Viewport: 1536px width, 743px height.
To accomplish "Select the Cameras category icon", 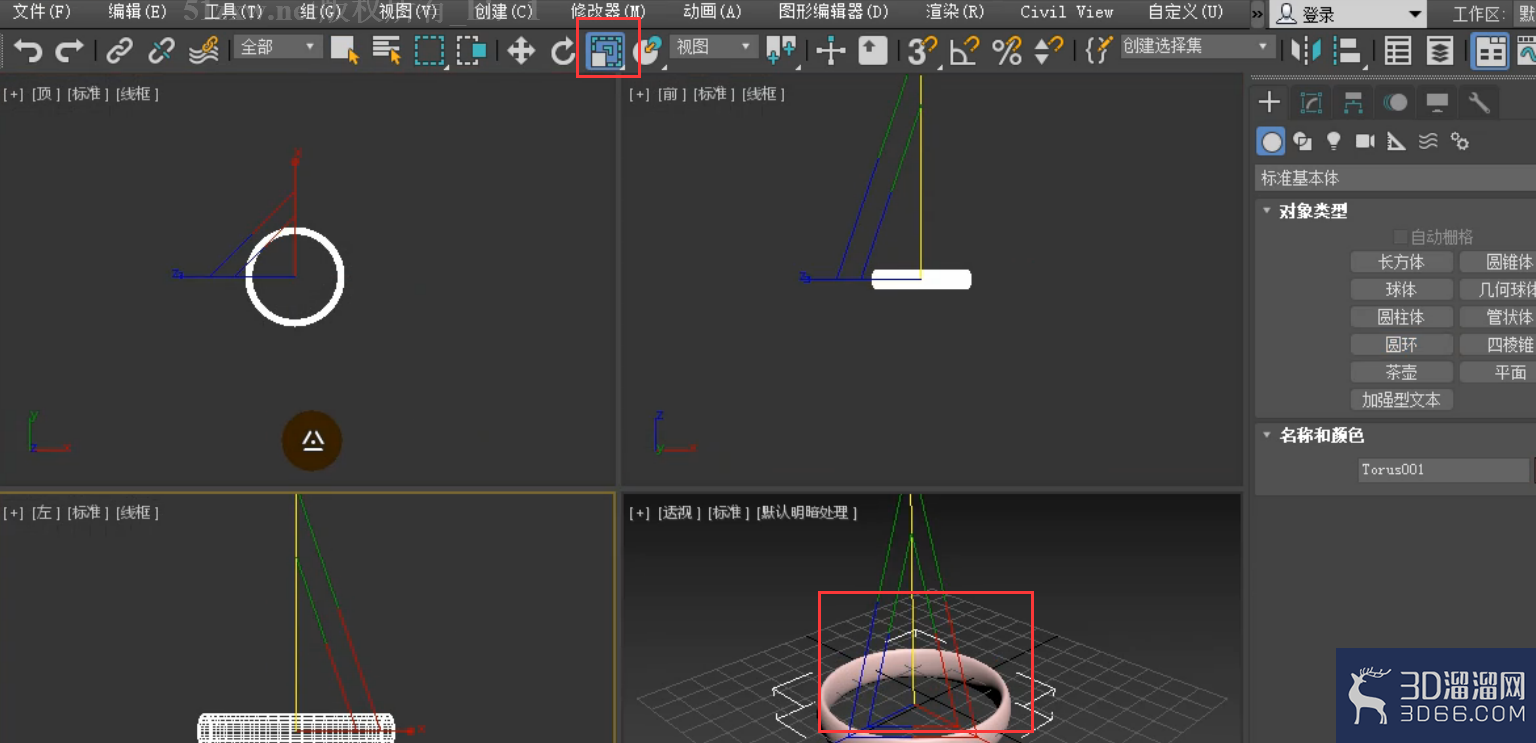I will 1365,141.
